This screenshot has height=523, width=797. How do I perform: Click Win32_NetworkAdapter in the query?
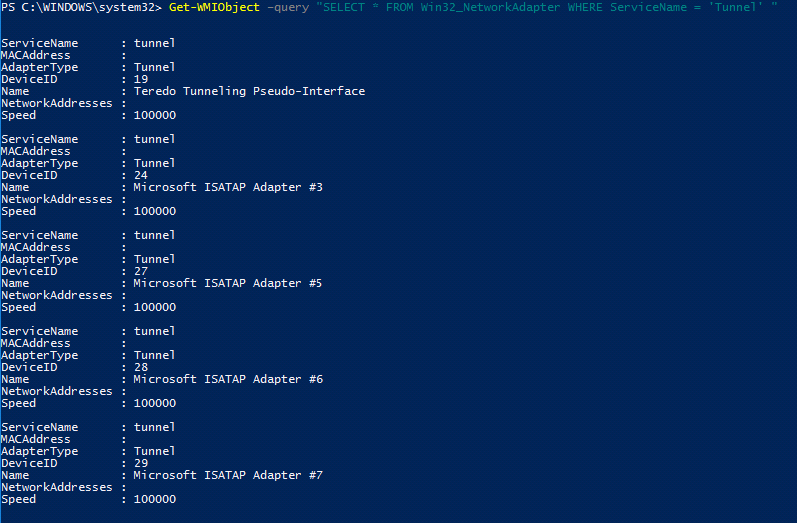click(491, 8)
